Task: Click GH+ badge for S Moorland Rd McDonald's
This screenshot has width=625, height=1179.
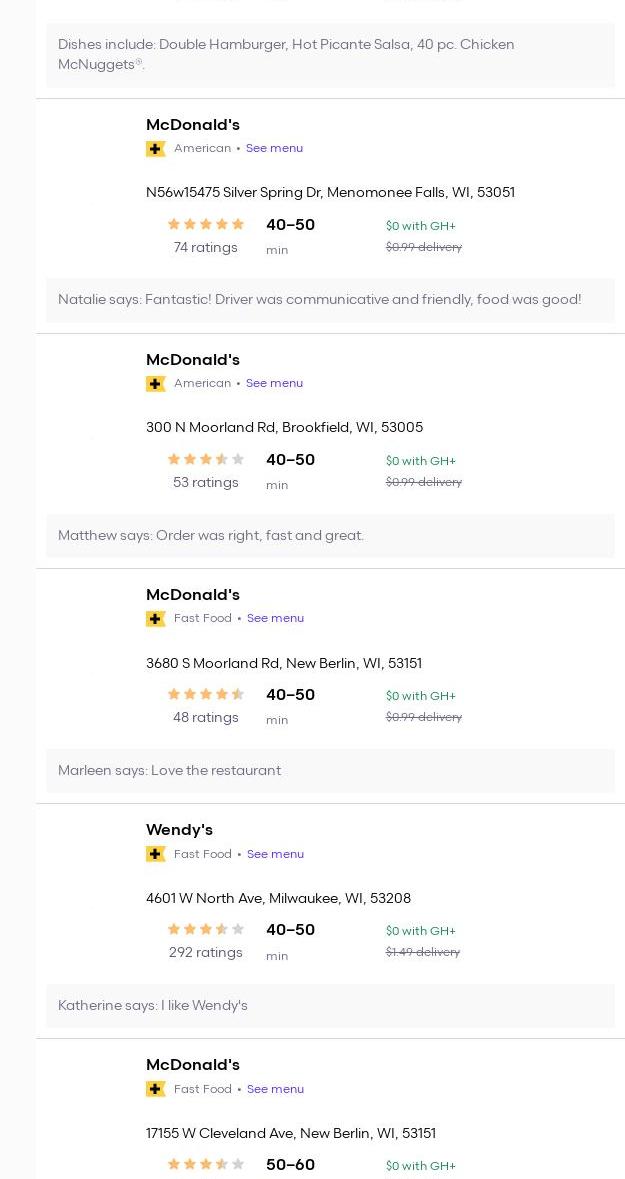Action: tap(155, 619)
